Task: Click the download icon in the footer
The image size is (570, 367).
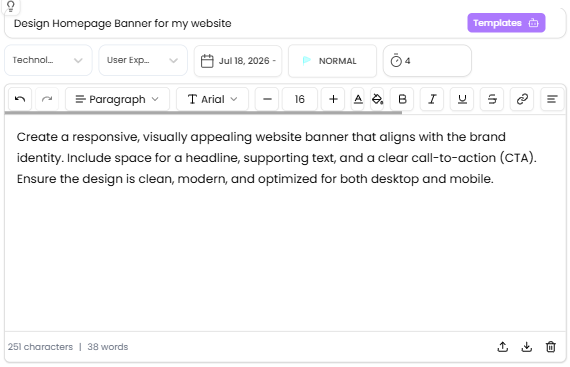Action: pos(527,347)
